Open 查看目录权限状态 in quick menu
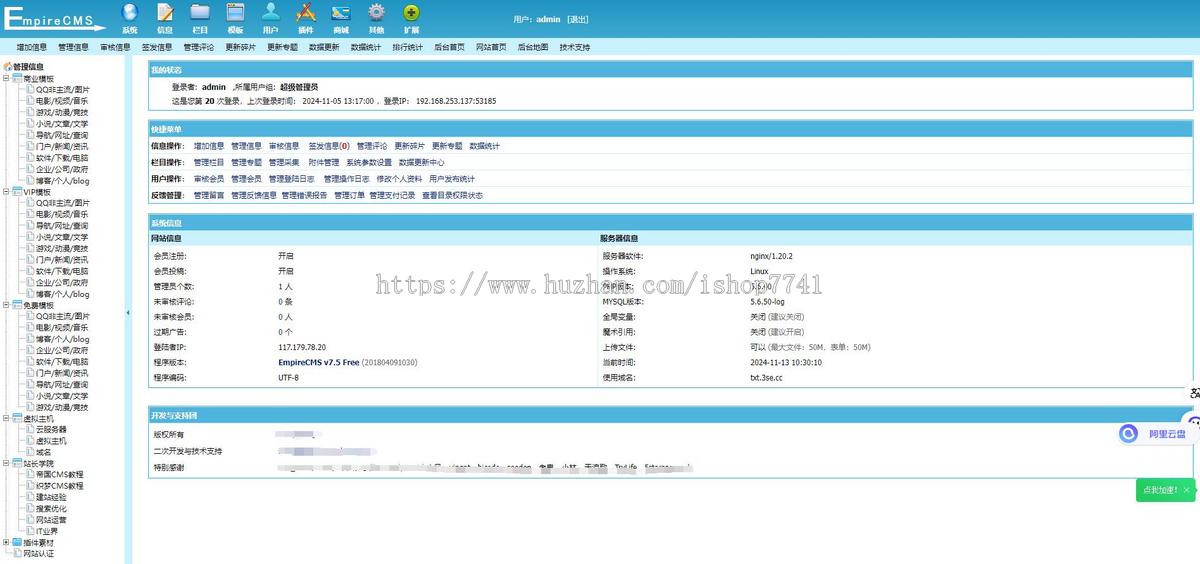 click(x=452, y=195)
